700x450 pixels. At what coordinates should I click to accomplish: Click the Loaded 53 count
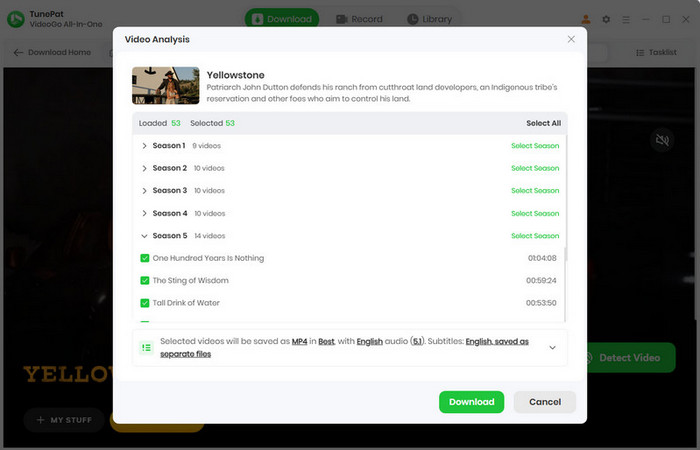click(159, 123)
